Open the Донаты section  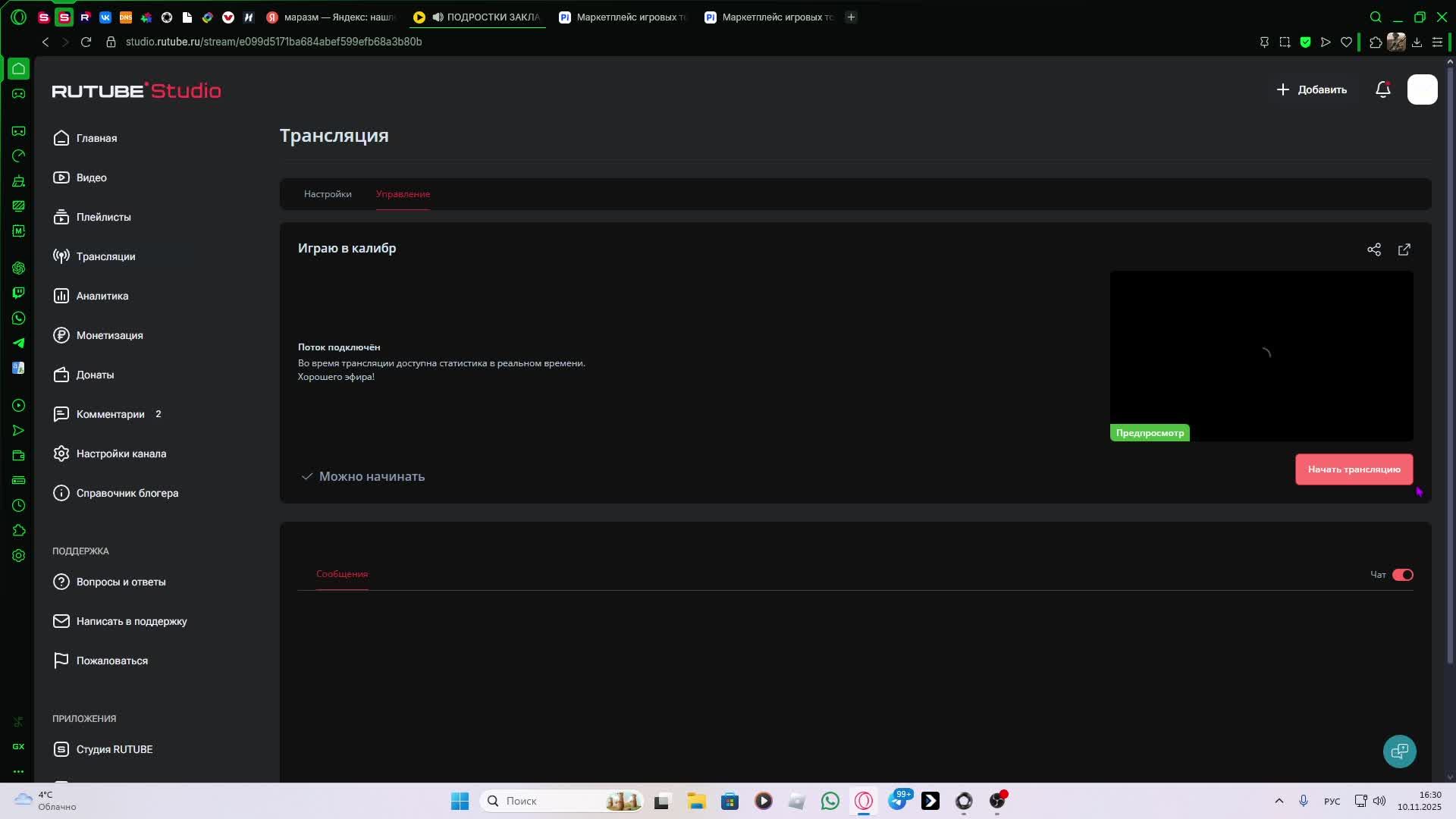83,375
